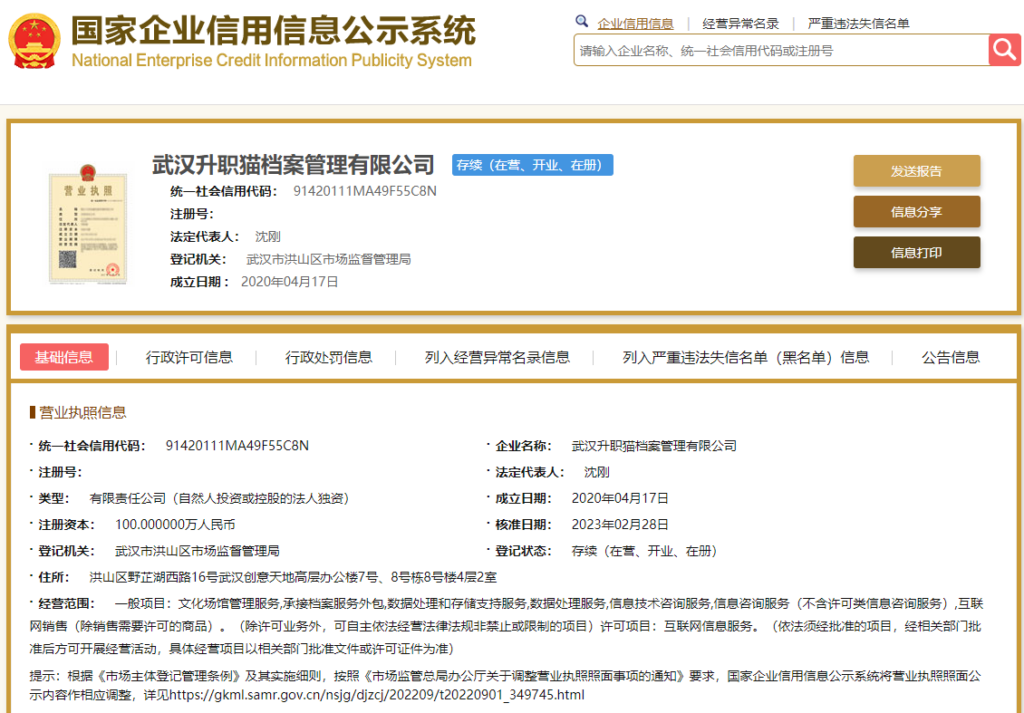This screenshot has height=713, width=1024.
Task: Click the 发送报告 button
Action: pos(916,171)
